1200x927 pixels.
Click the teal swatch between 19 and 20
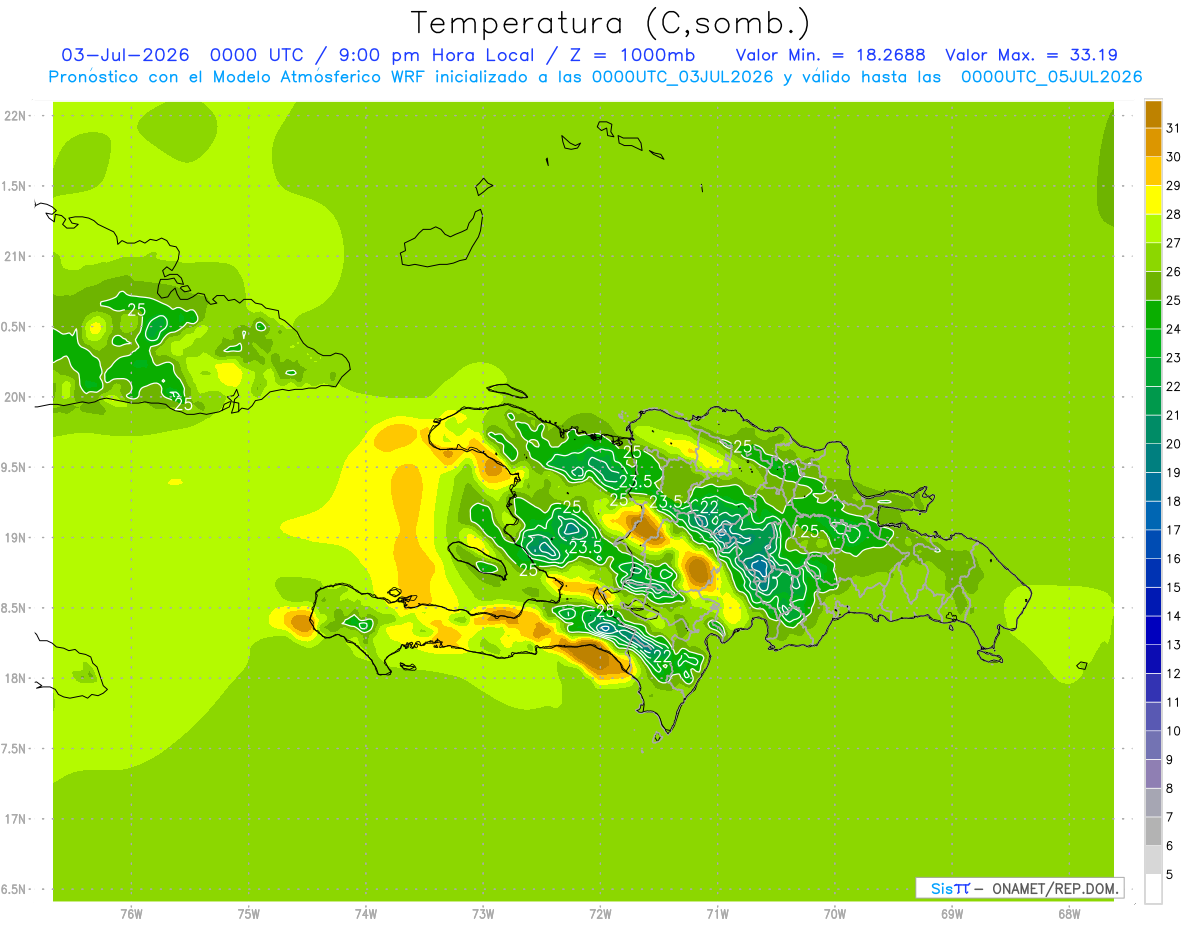point(1153,458)
